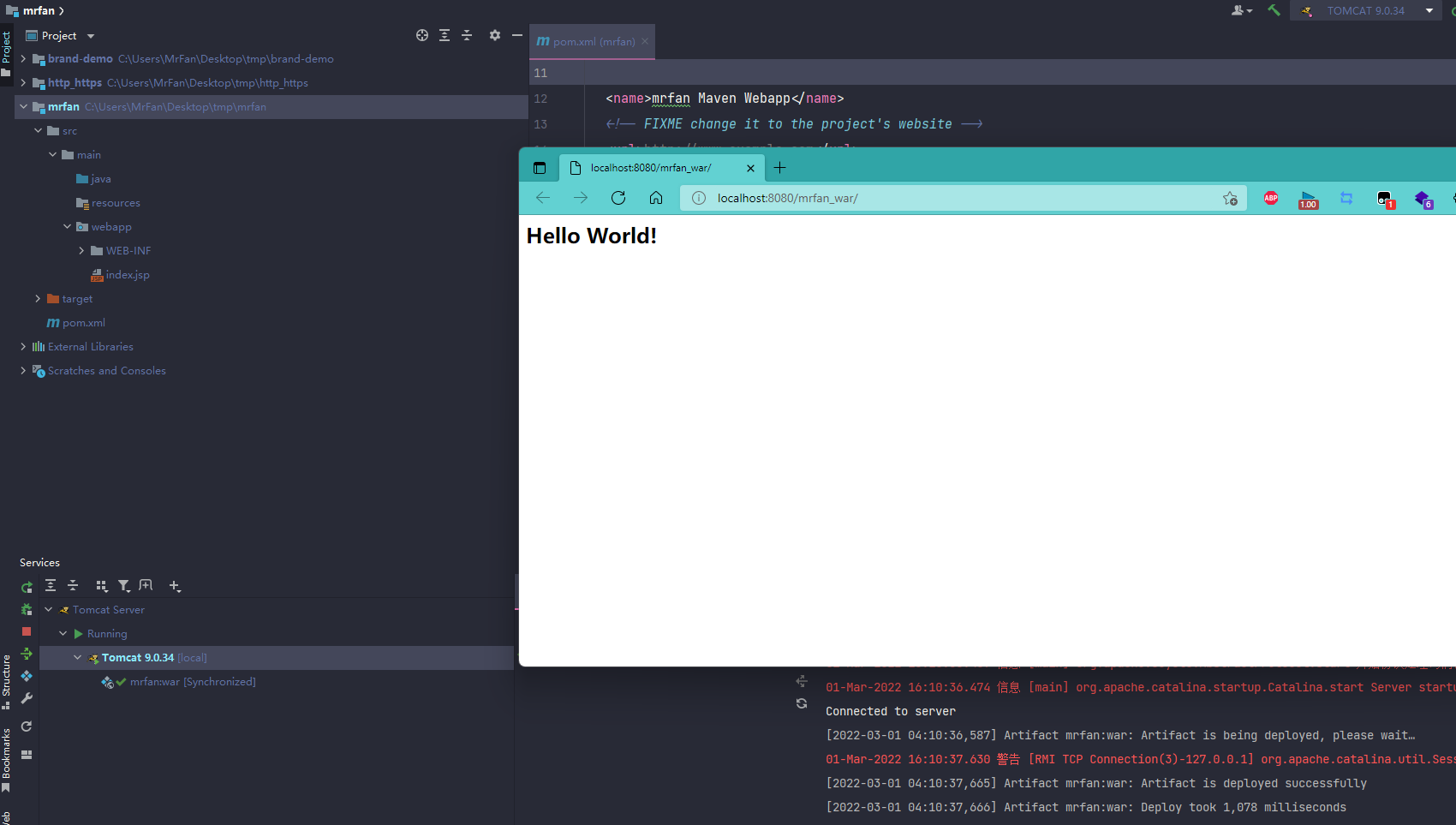The image size is (1456, 825).
Task: Click the browser address bar
Action: tap(964, 198)
